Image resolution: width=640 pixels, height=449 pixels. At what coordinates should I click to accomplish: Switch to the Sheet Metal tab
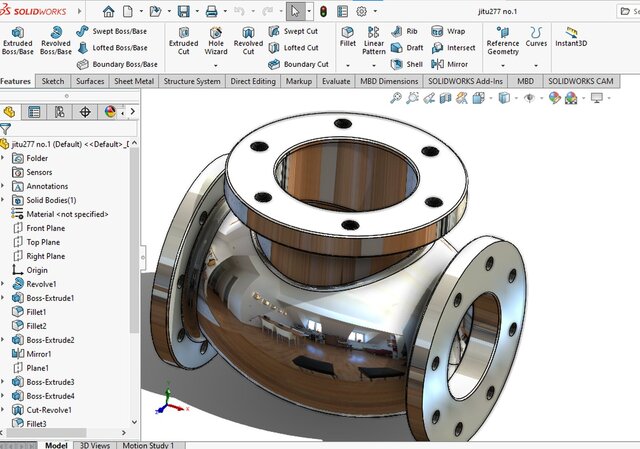[134, 81]
